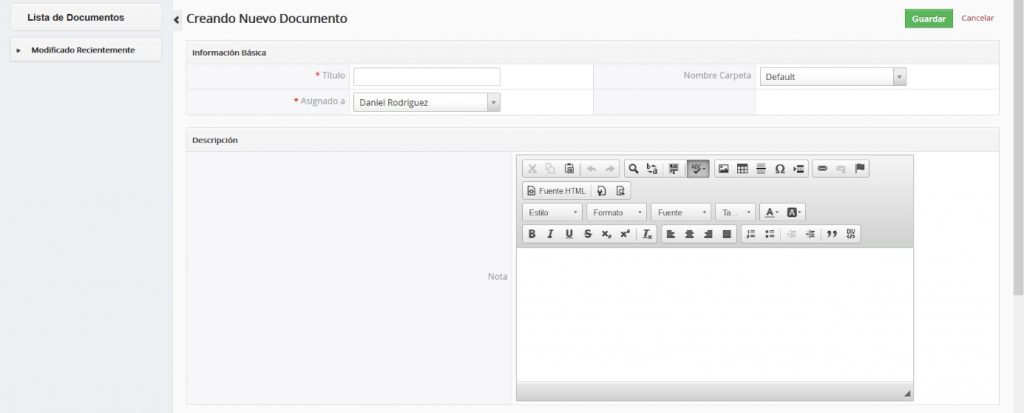Viewport: 1024px width, 413px height.
Task: Toggle underline text formatting
Action: click(x=569, y=234)
